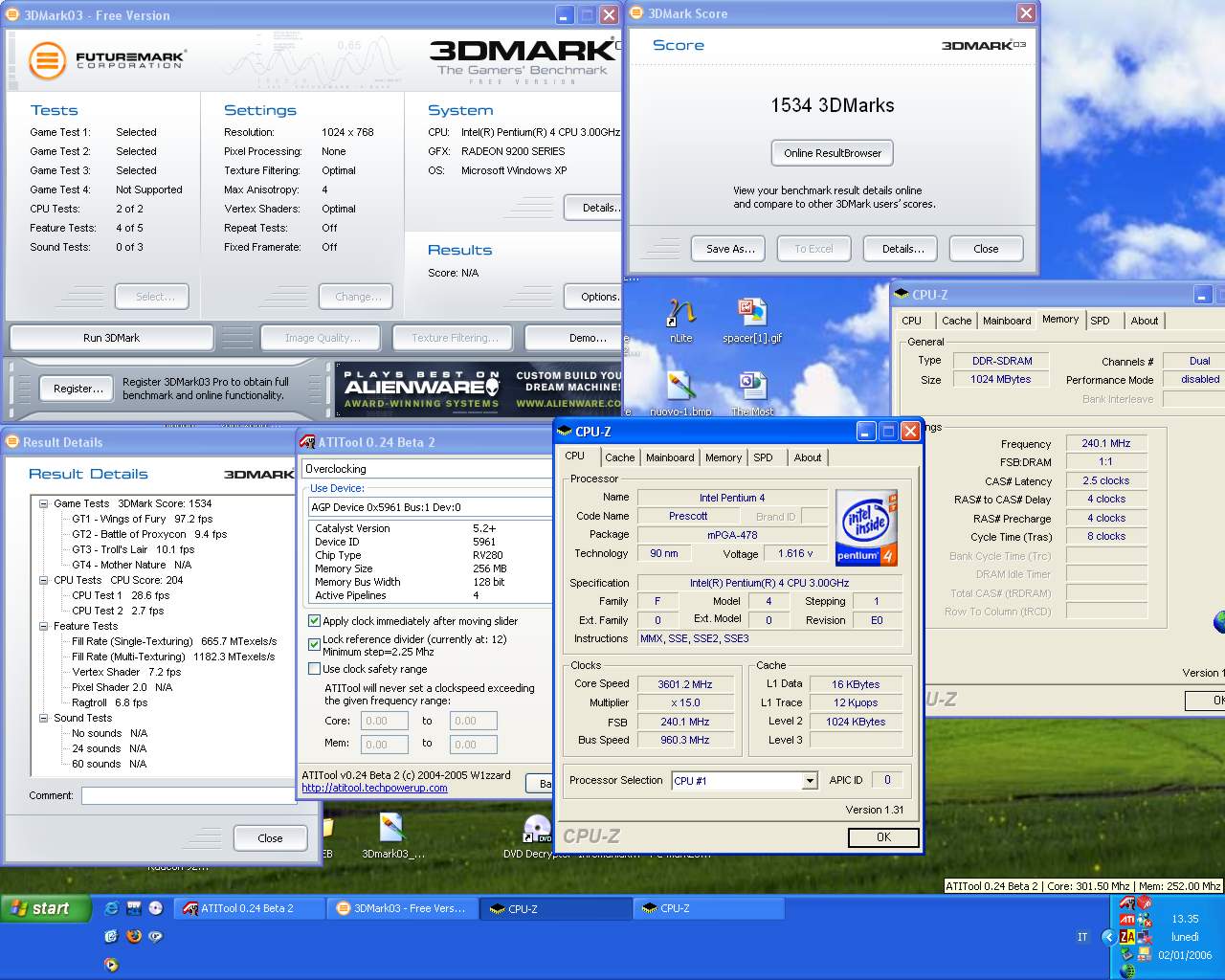The image size is (1225, 980).
Task: Click ZoneAlarm ZA tray icon
Action: [x=1127, y=937]
